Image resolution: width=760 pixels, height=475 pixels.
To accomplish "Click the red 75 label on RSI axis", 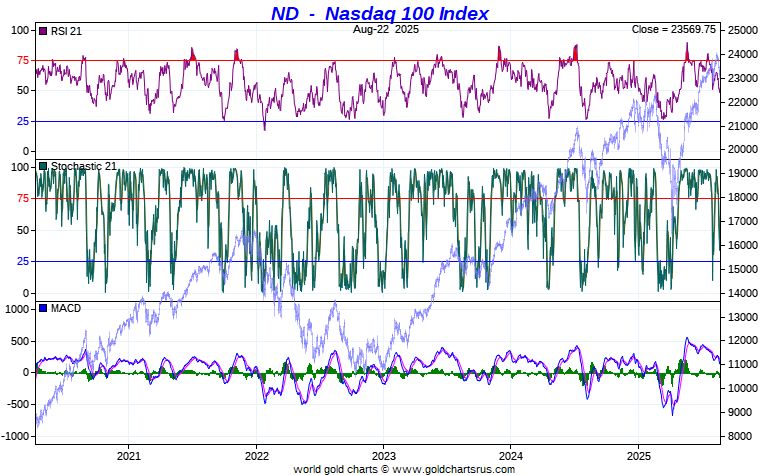I will (x=23, y=61).
